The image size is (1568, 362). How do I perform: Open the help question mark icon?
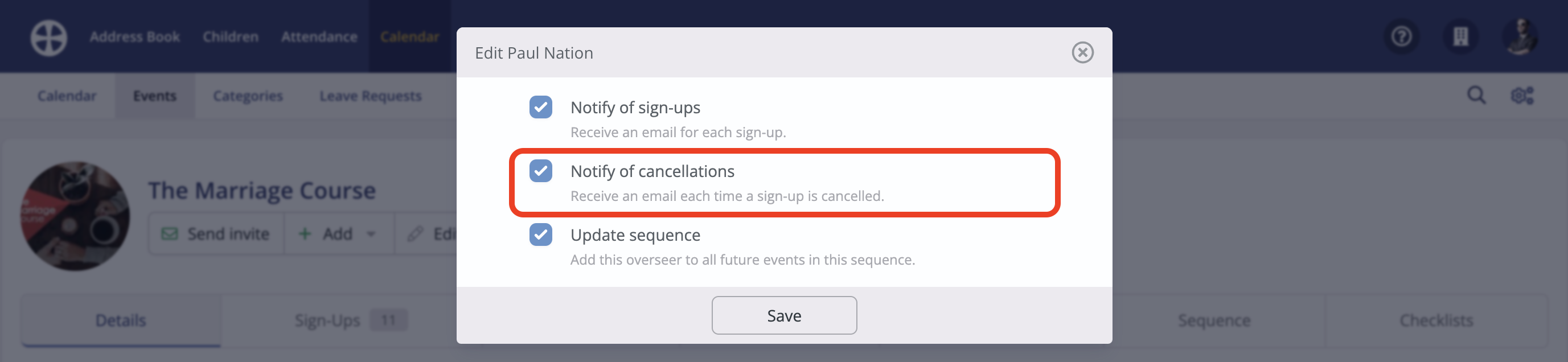(x=1401, y=37)
